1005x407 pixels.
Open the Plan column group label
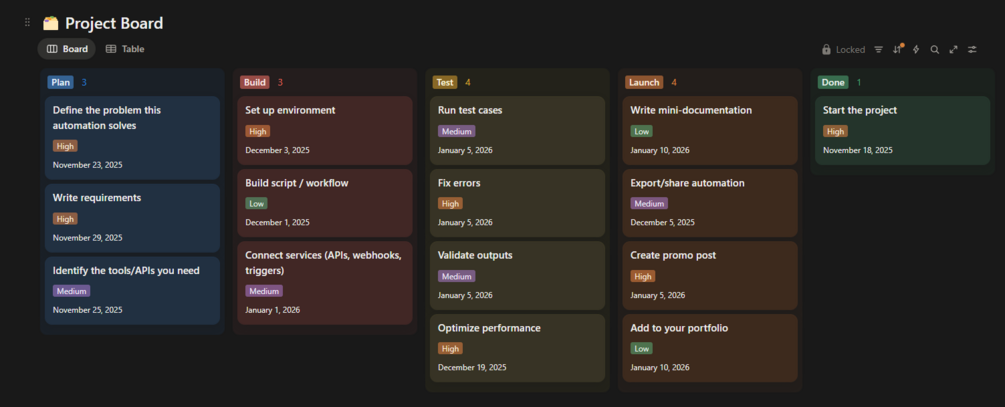point(60,82)
